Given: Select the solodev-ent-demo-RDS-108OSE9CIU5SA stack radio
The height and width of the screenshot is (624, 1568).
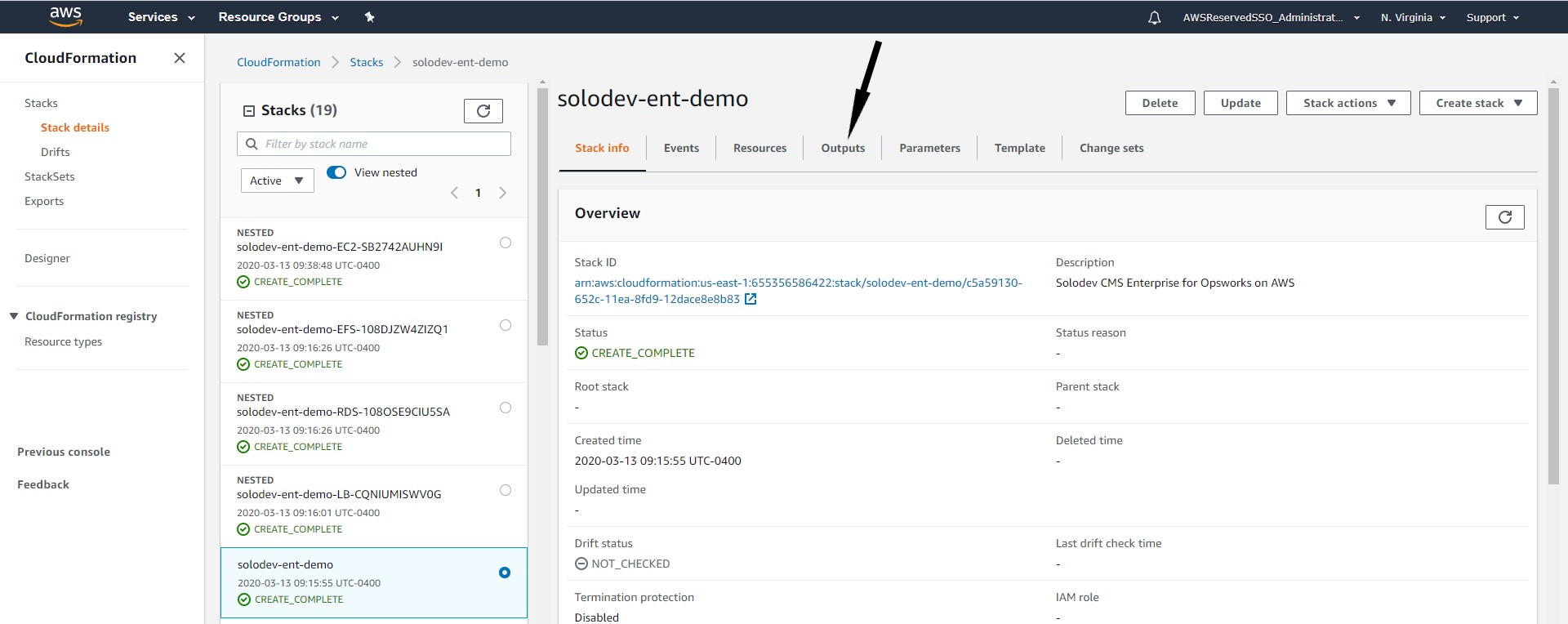Looking at the screenshot, I should tap(506, 408).
